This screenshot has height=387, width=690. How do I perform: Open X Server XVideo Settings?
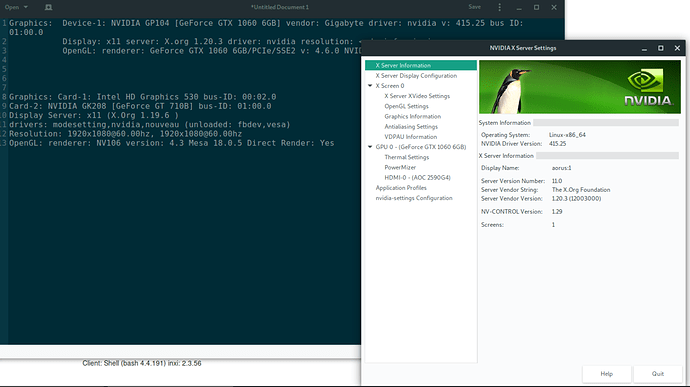[x=417, y=96]
